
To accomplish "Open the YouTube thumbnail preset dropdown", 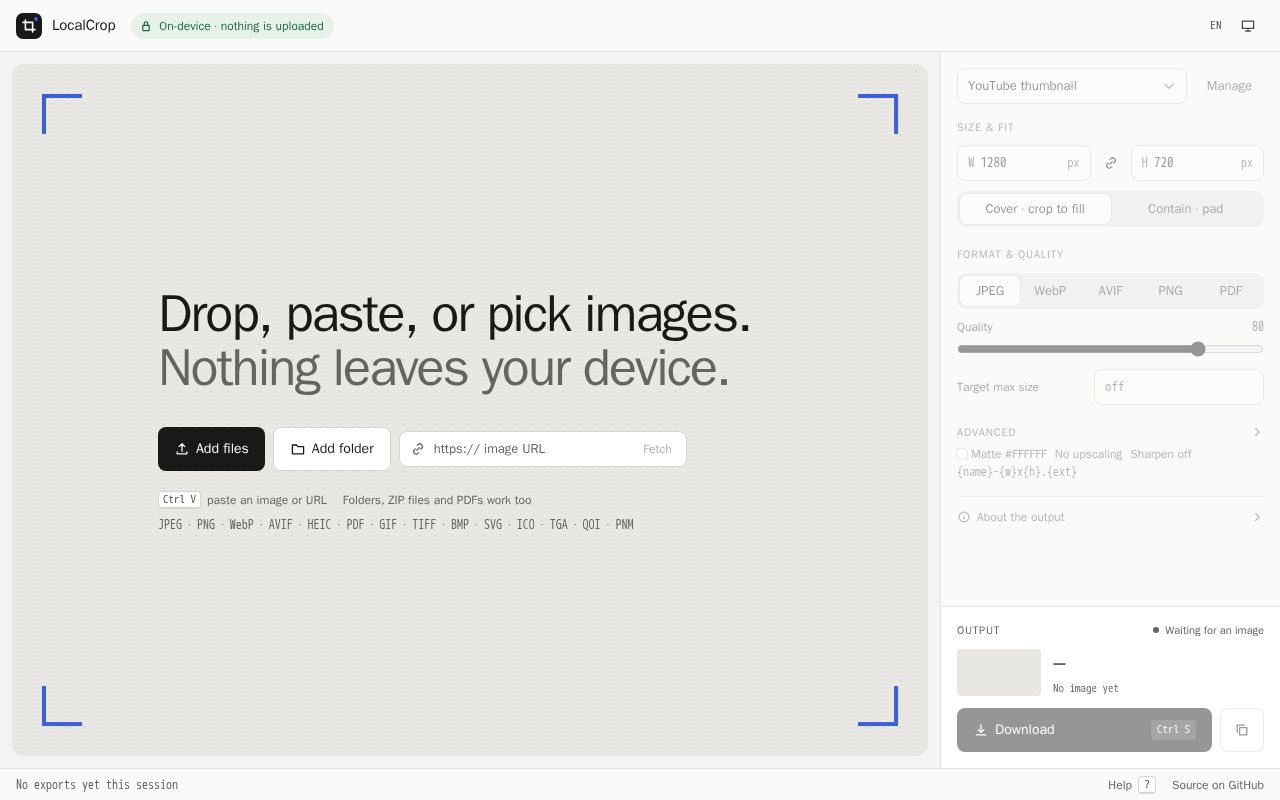I will tap(1072, 86).
